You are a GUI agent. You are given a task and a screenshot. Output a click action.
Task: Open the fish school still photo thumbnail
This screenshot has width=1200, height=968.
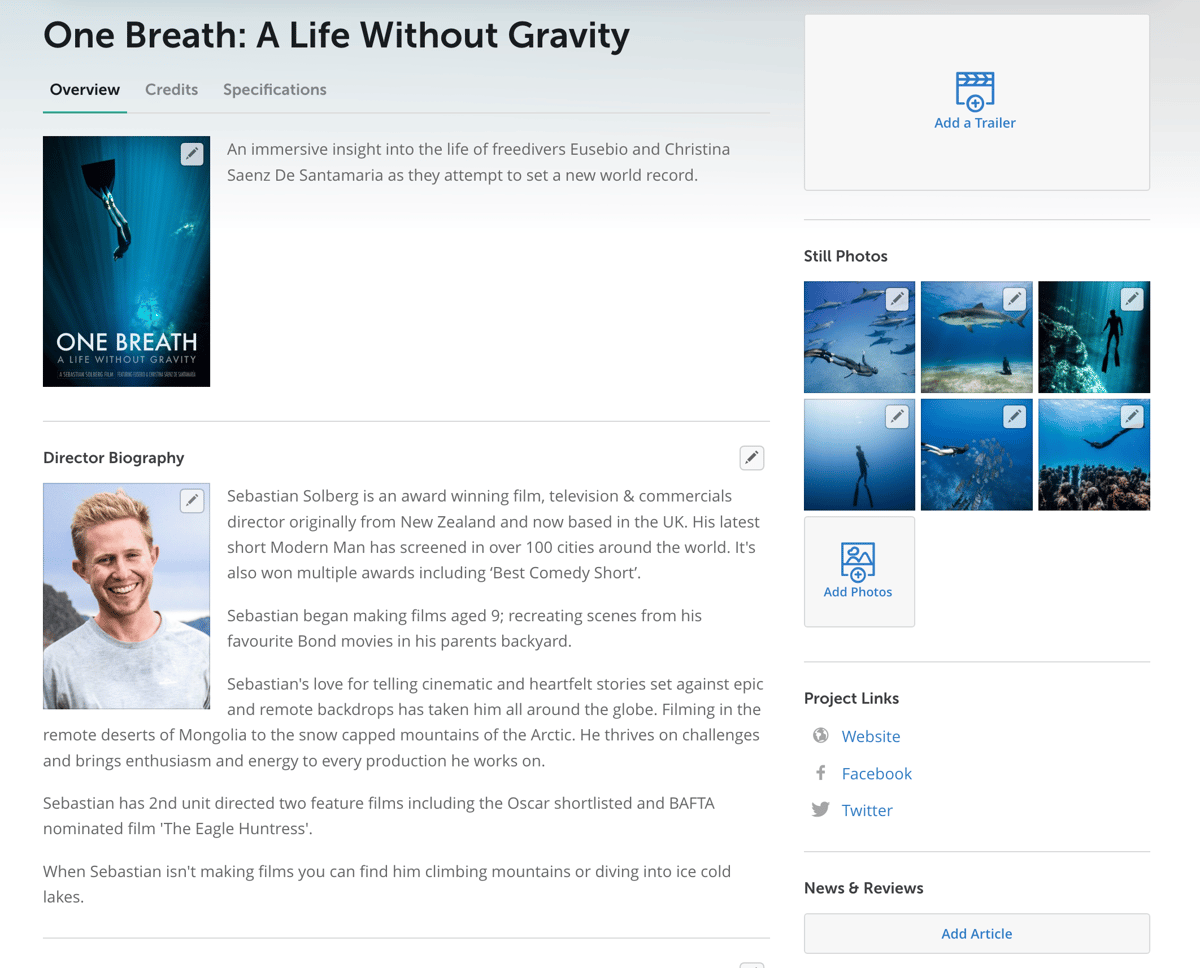(x=977, y=455)
